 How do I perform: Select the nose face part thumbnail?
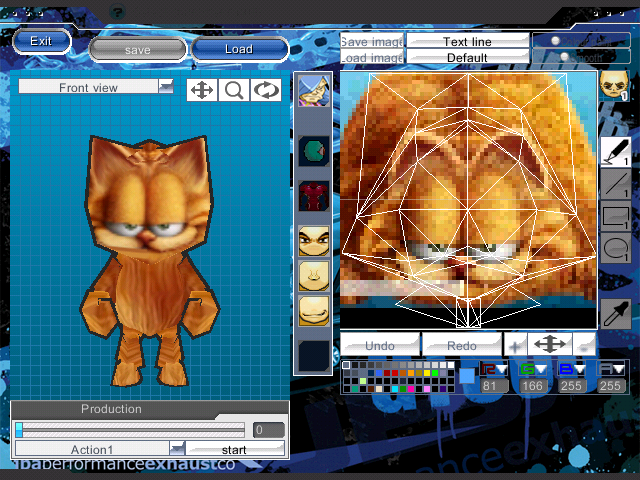(313, 276)
